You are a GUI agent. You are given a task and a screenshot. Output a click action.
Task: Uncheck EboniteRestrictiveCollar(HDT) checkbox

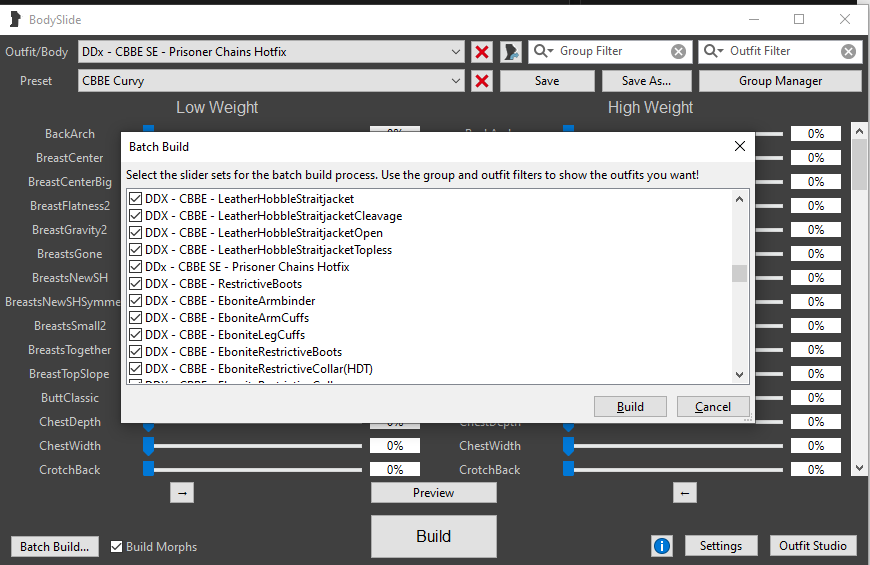pyautogui.click(x=135, y=369)
